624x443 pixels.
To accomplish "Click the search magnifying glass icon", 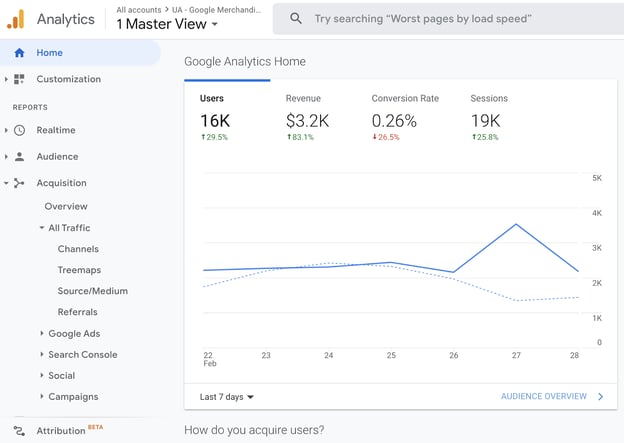I will point(296,18).
